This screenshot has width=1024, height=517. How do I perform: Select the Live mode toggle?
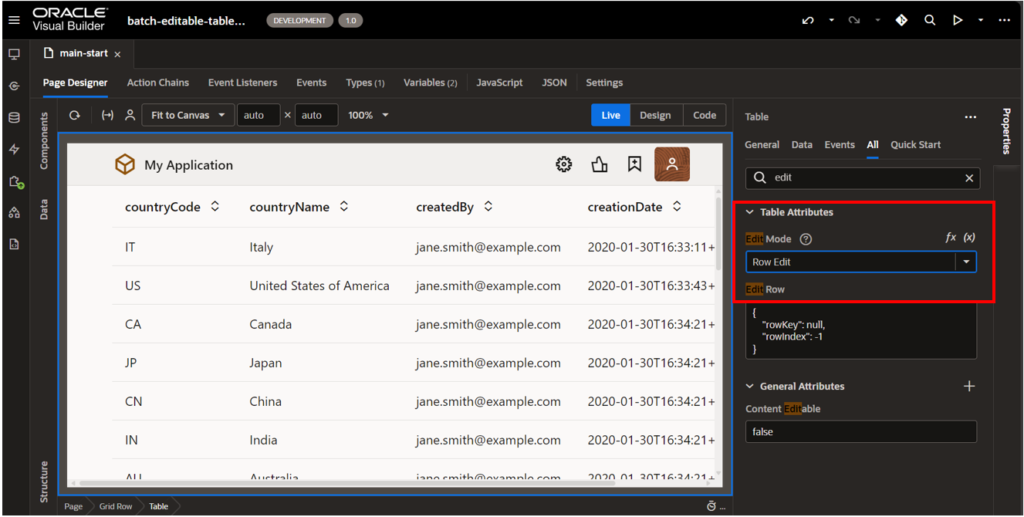(x=610, y=115)
